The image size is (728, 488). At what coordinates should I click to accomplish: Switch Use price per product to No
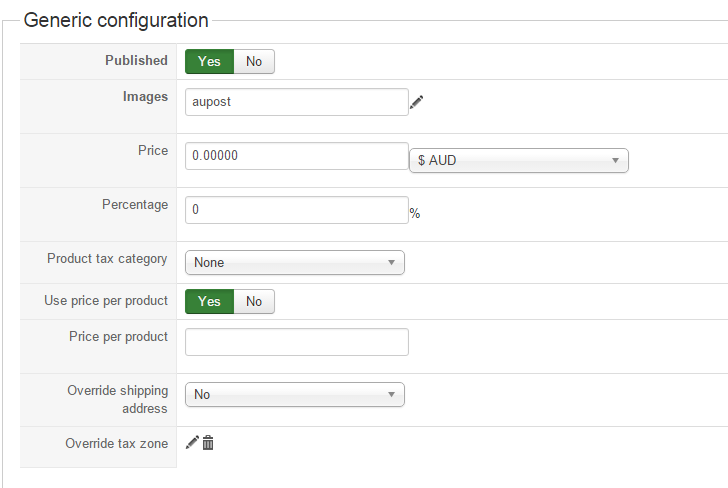(254, 301)
